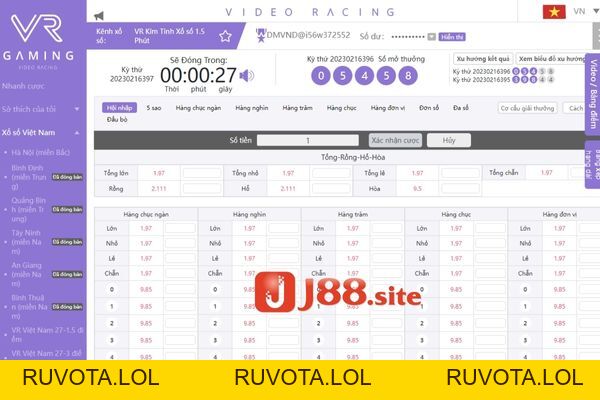Click the Hòa odds value 9.5
Screen dimensions: 600x400
[417, 188]
